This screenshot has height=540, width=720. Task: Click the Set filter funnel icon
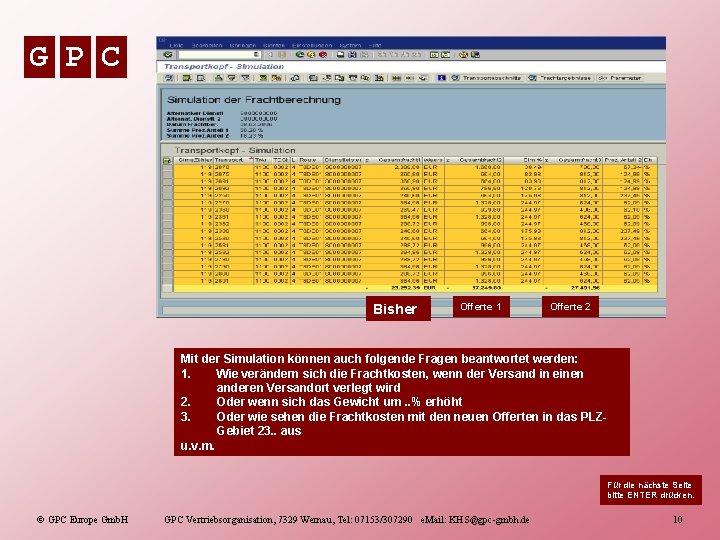coord(245,78)
